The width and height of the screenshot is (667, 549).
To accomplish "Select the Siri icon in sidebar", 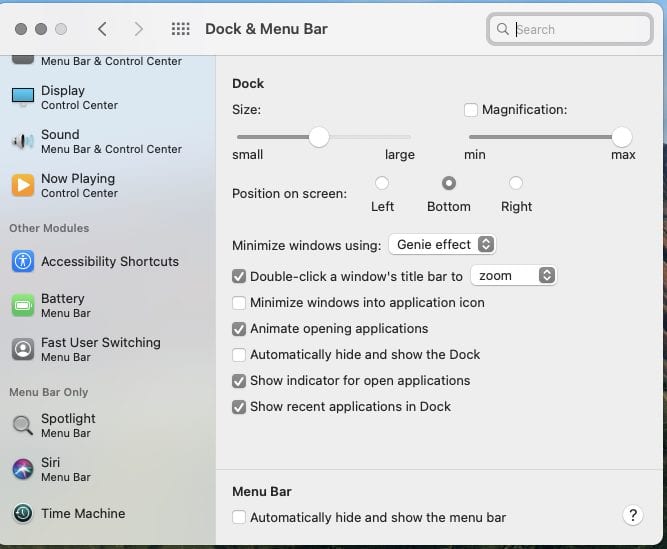I will tap(23, 469).
